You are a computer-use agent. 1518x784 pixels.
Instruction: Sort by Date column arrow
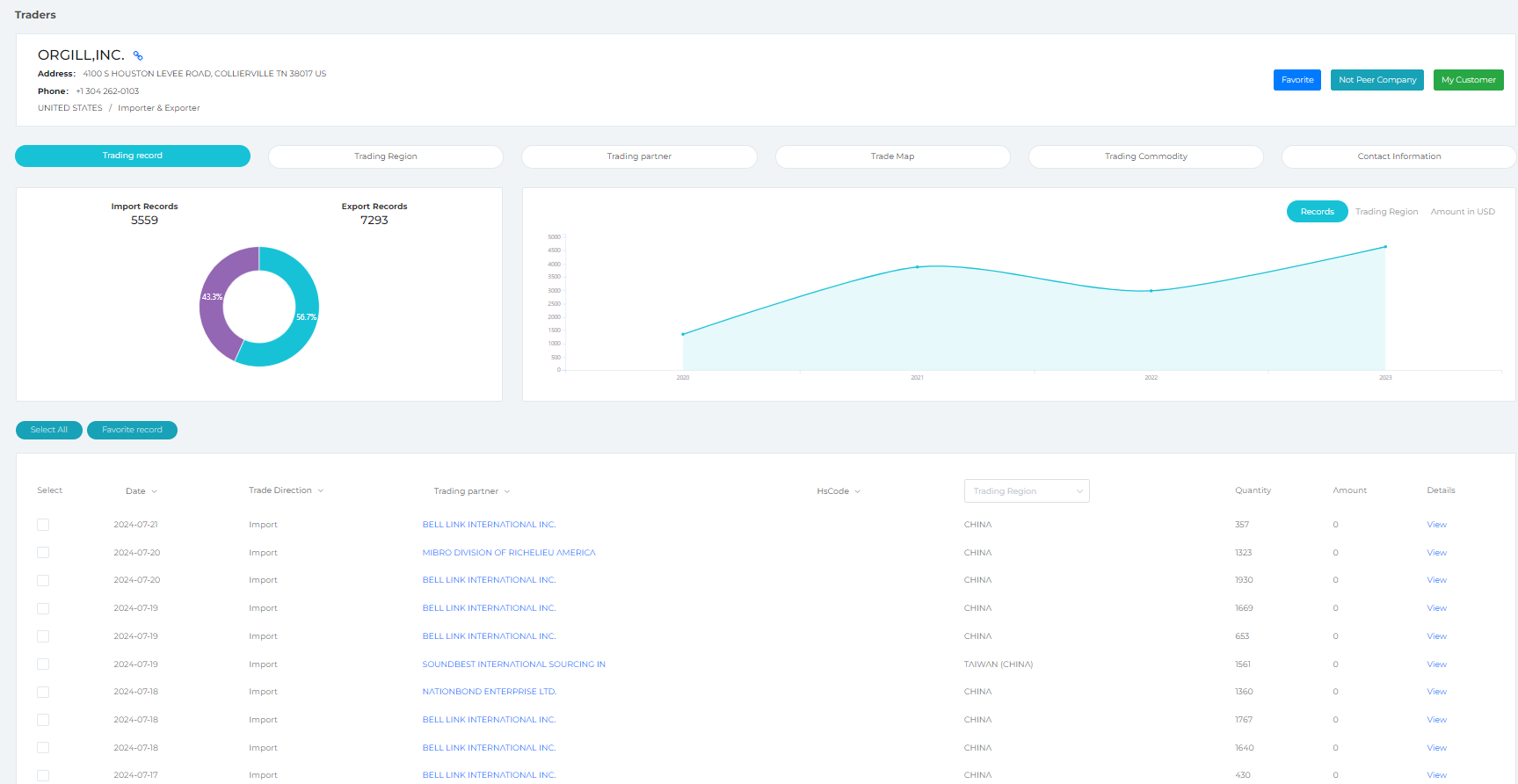click(x=154, y=491)
